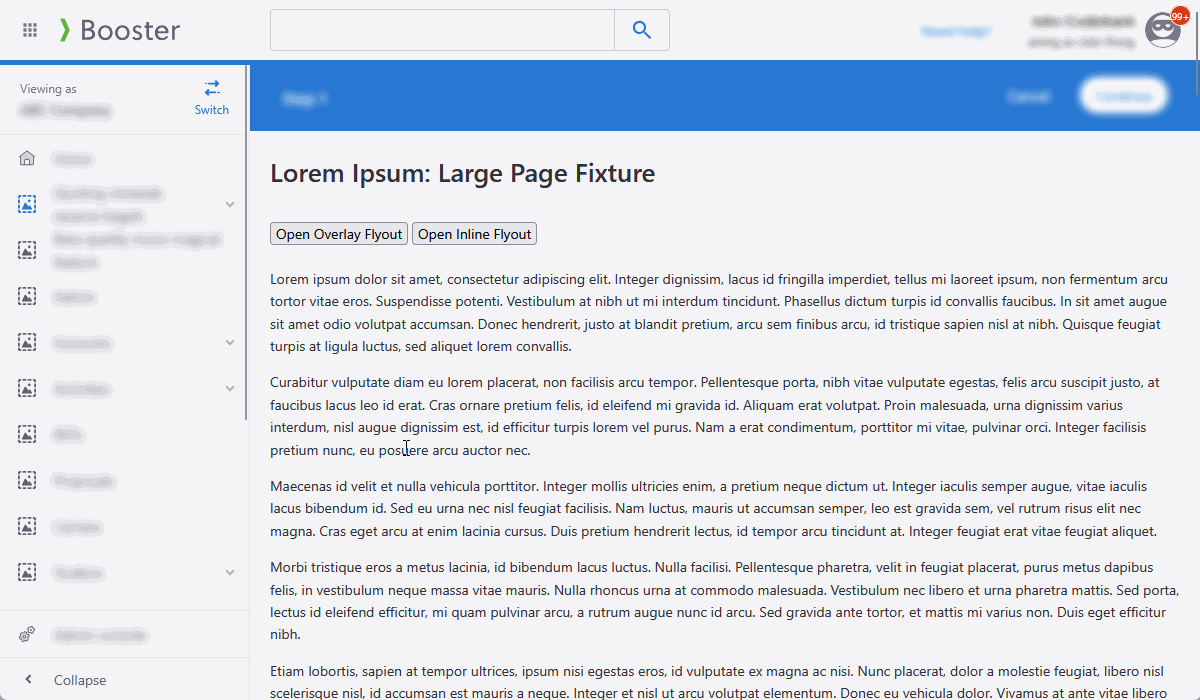Open the admin gears icon in sidebar

pyautogui.click(x=27, y=634)
